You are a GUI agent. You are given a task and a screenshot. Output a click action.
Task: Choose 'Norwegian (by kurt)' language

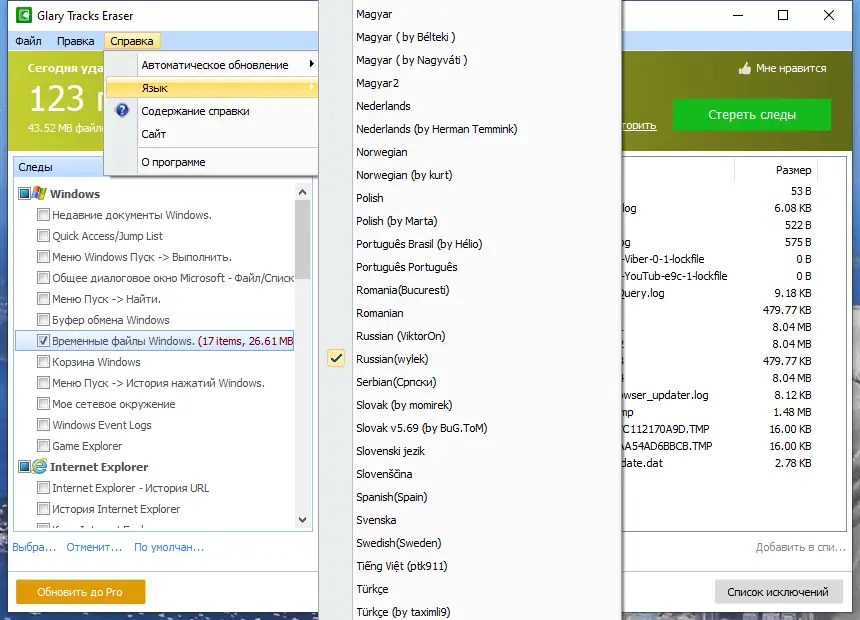coord(404,174)
